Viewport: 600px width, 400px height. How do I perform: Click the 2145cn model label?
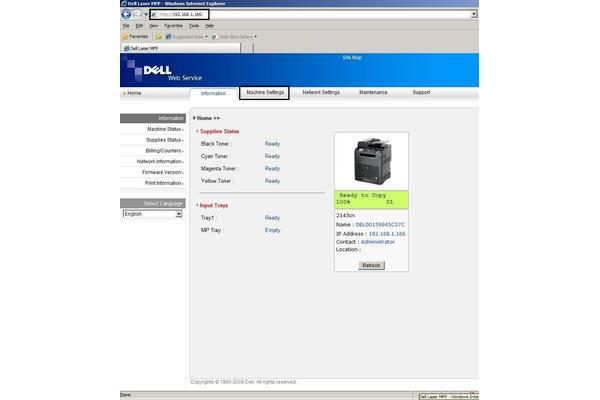(x=345, y=216)
